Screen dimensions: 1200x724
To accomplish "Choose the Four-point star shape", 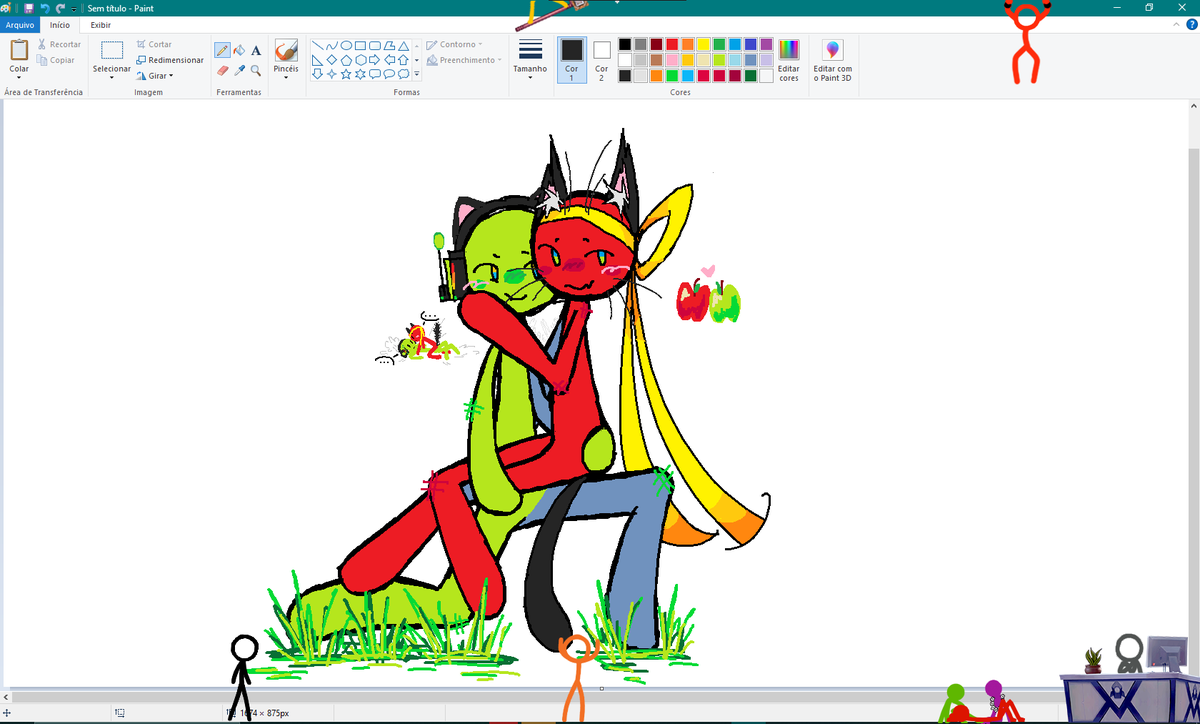I will tap(331, 74).
